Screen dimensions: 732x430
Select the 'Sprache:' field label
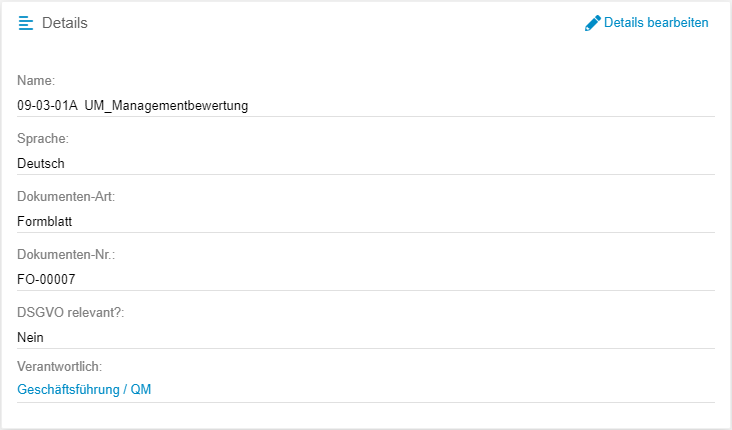43,138
